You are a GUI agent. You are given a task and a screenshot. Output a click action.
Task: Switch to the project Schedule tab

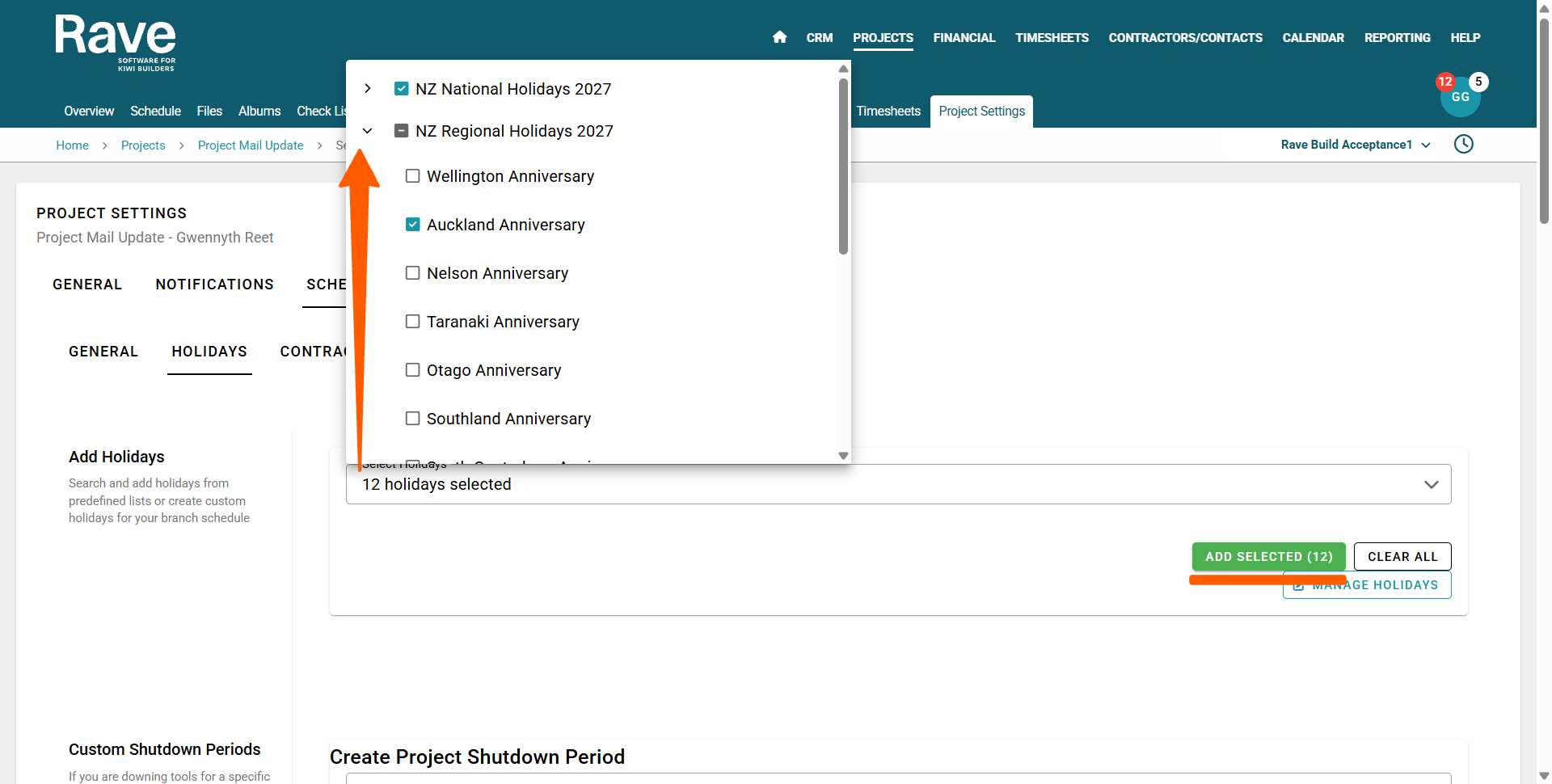155,112
